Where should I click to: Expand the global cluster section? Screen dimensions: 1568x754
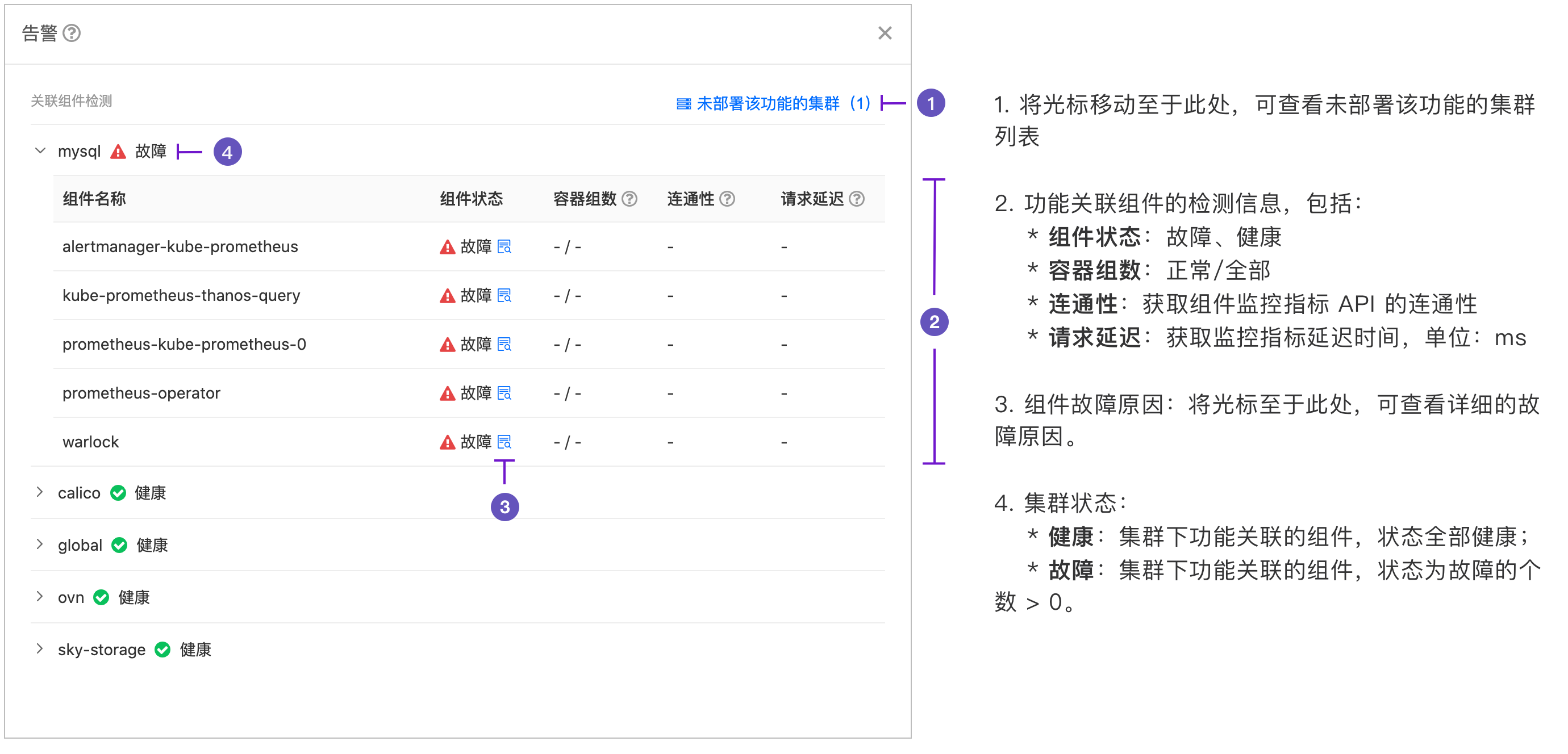pyautogui.click(x=40, y=544)
